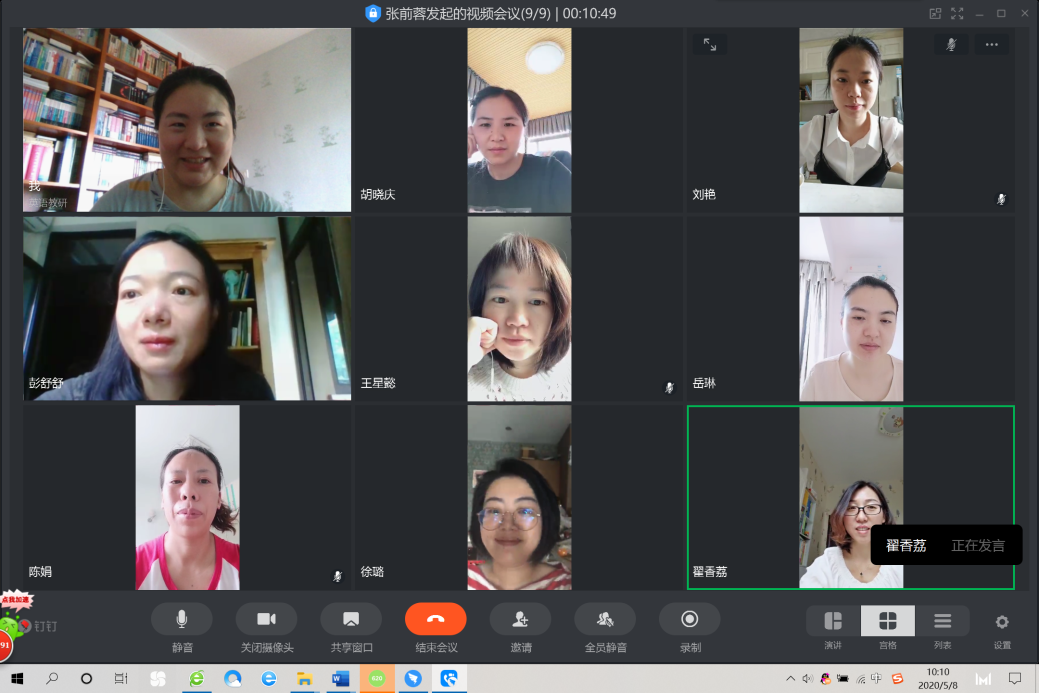The height and width of the screenshot is (693, 1039).
Task: Mute your microphone with 静音
Action: tap(181, 619)
